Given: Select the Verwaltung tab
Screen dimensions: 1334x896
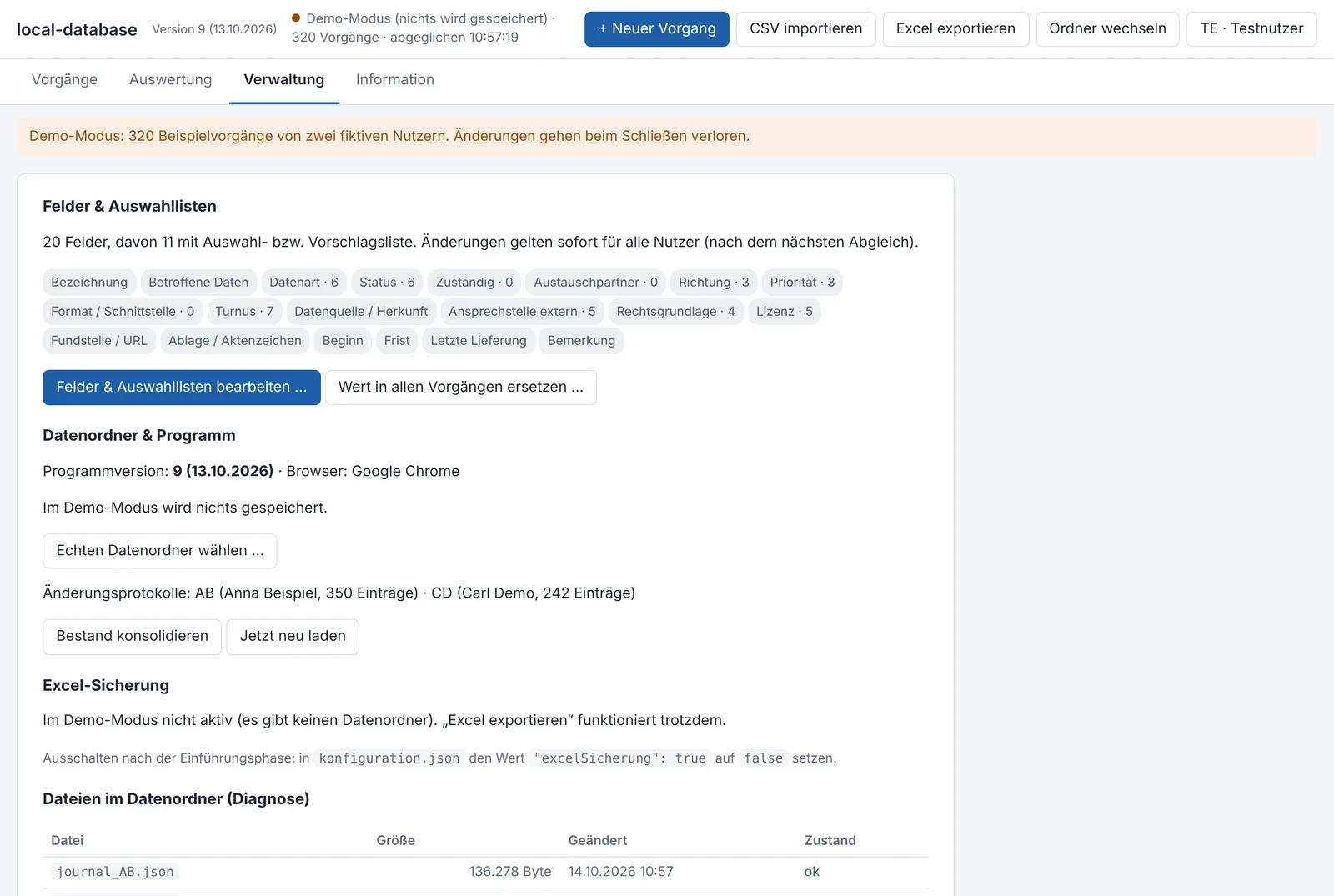Looking at the screenshot, I should [x=284, y=80].
